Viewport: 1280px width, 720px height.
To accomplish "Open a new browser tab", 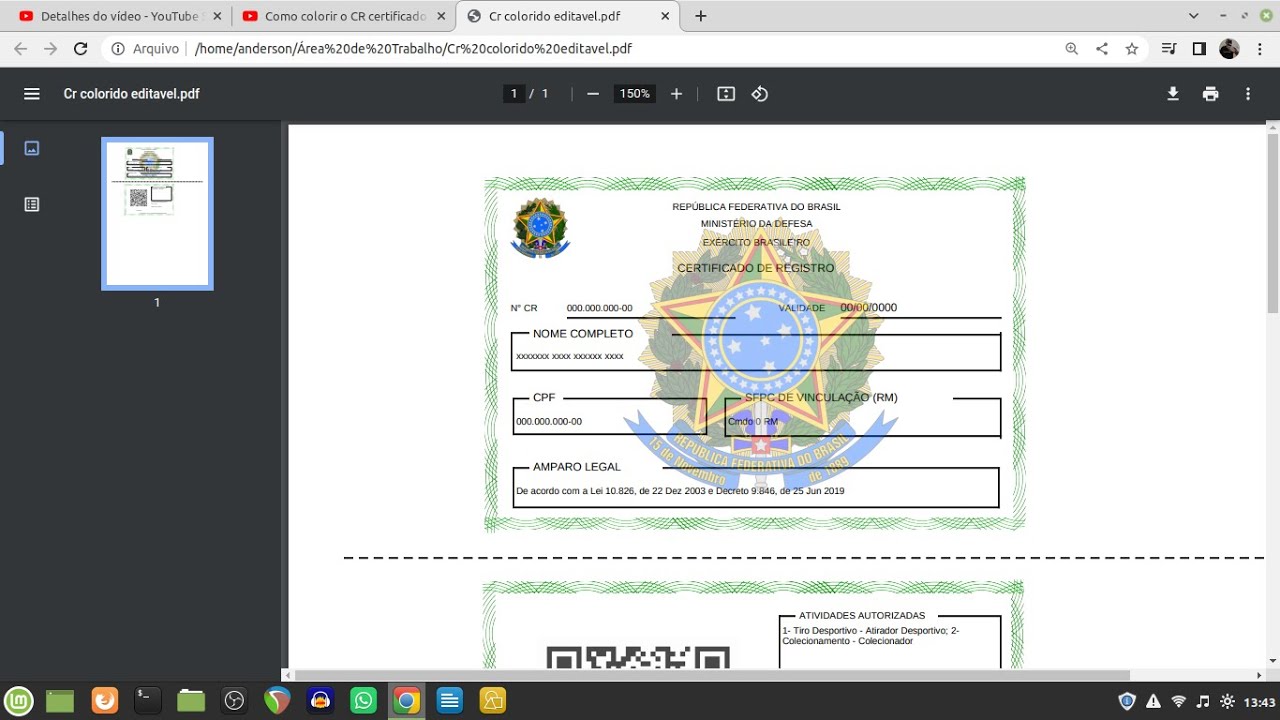I will (x=701, y=16).
